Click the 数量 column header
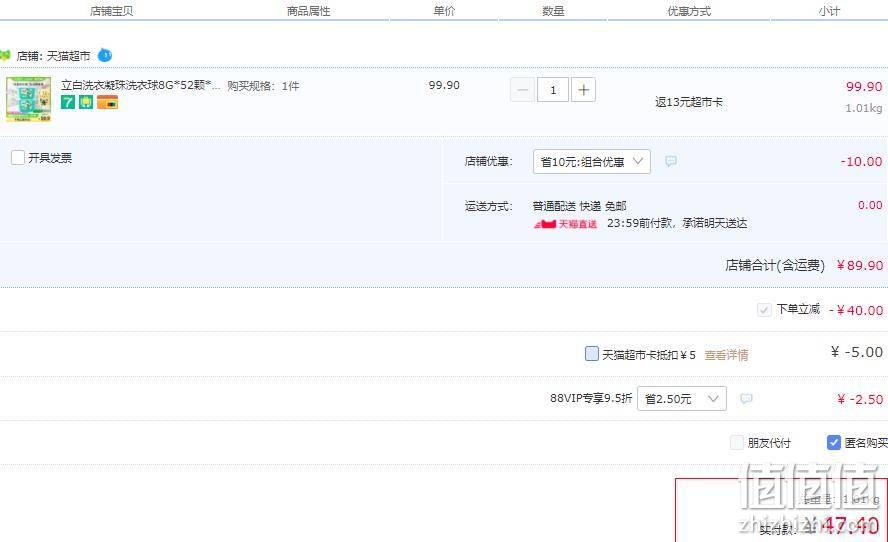This screenshot has width=888, height=542. [553, 11]
